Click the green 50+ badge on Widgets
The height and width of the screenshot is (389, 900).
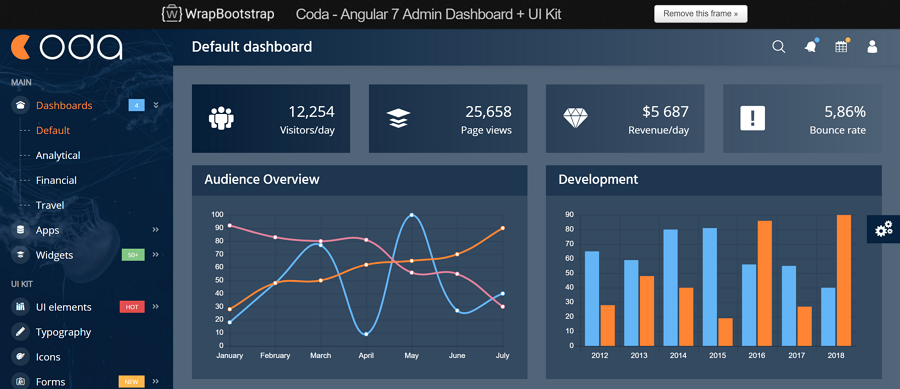pyautogui.click(x=133, y=255)
